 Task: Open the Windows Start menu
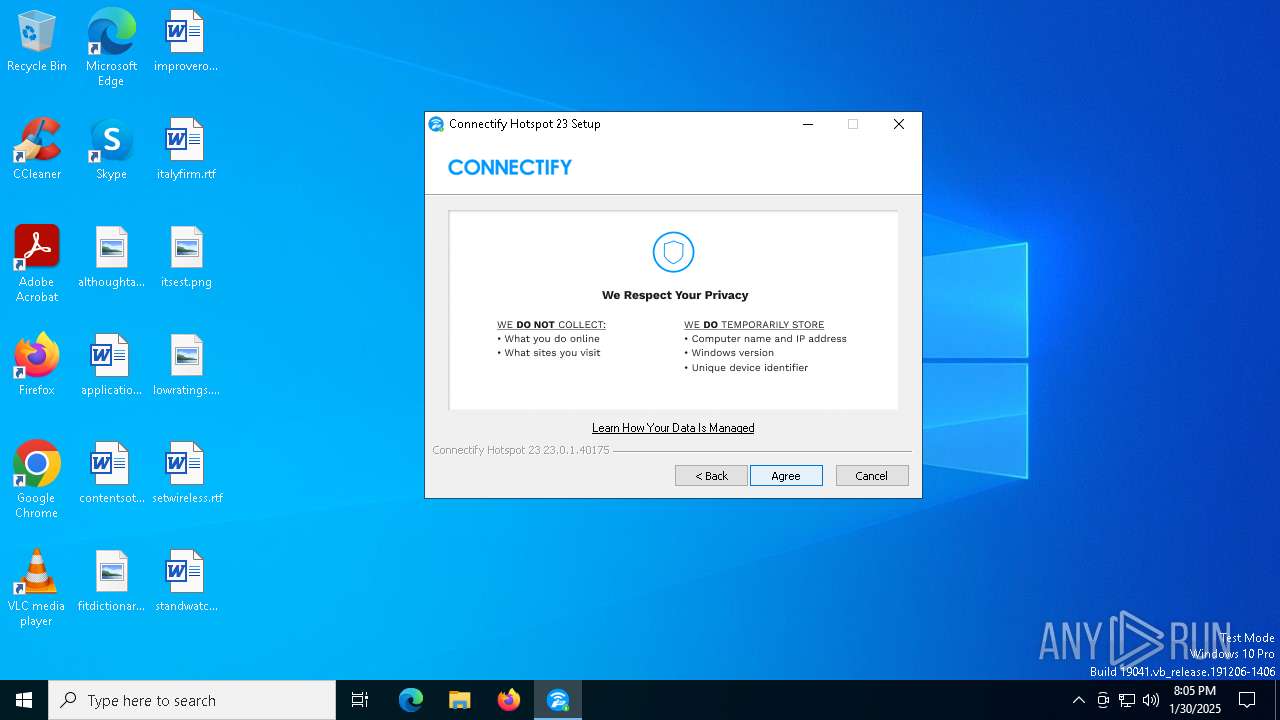(24, 700)
